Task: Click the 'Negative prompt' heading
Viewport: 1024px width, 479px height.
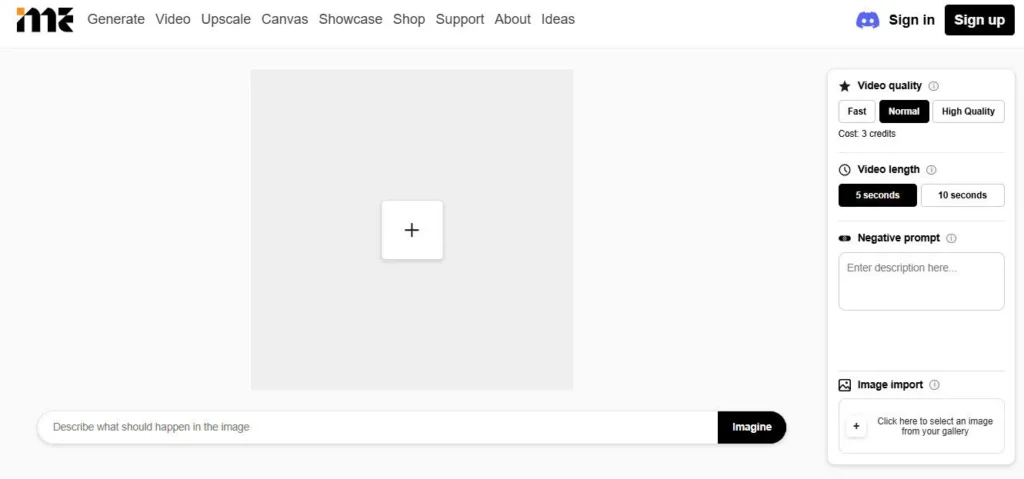Action: 899,239
